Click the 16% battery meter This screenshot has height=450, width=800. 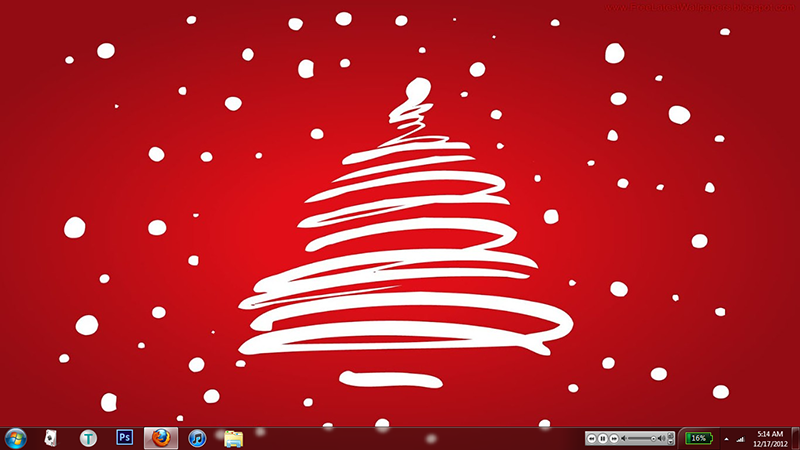coord(698,438)
